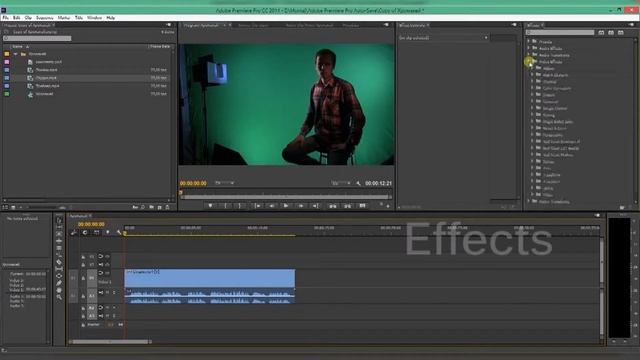Collapse the bin in Project panel
The image size is (640, 360).
point(16,54)
